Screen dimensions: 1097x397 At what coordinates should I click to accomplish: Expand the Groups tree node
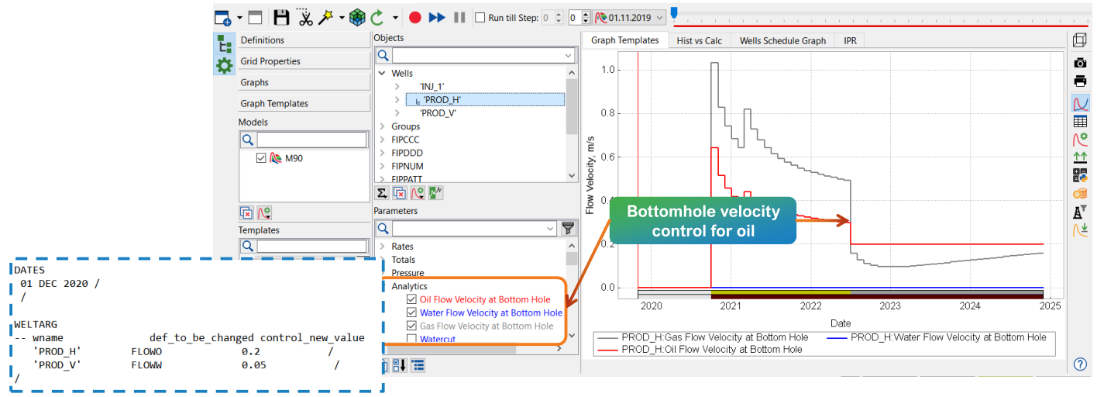coord(382,127)
